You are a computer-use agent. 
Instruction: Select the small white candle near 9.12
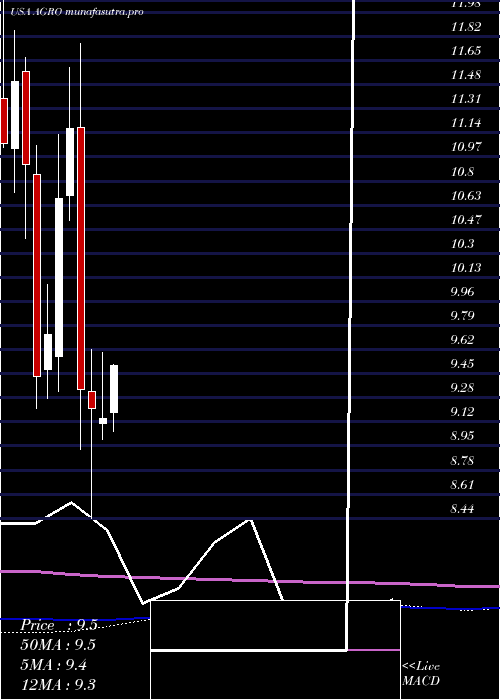[x=103, y=421]
